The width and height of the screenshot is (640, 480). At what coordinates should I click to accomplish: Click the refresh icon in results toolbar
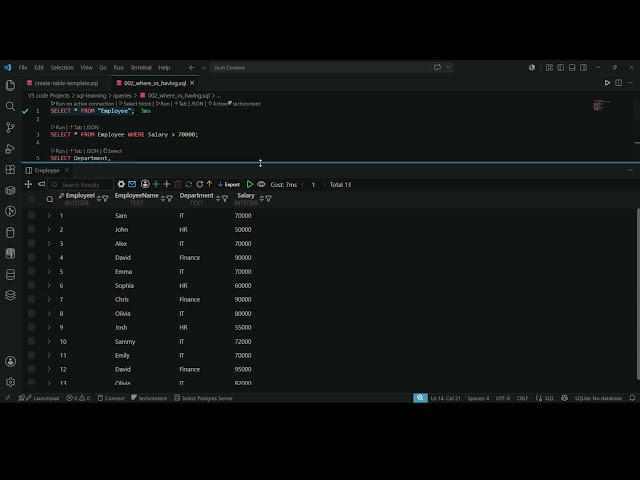[200, 184]
